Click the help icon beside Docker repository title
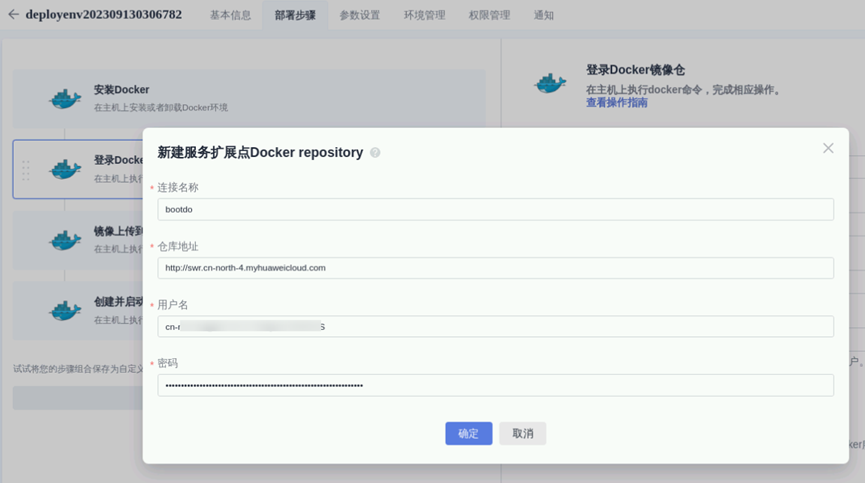The image size is (865, 483). [375, 153]
